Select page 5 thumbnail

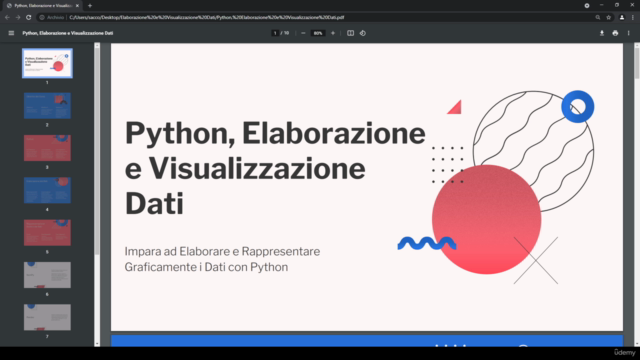[x=47, y=233]
